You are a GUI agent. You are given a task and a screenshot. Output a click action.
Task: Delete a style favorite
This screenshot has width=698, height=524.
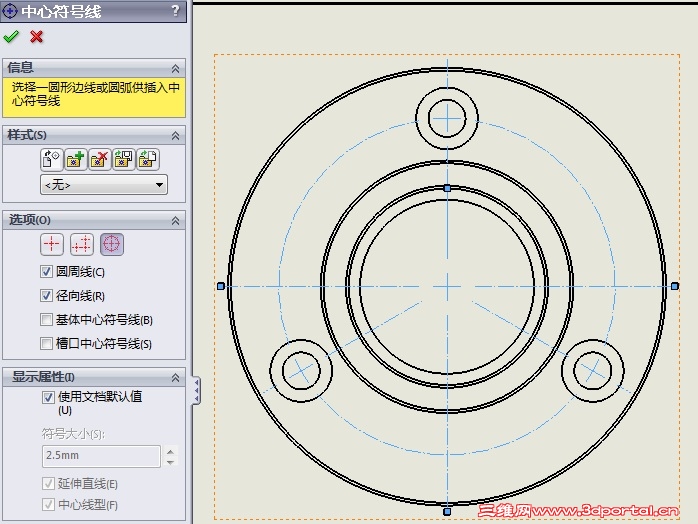pos(100,159)
